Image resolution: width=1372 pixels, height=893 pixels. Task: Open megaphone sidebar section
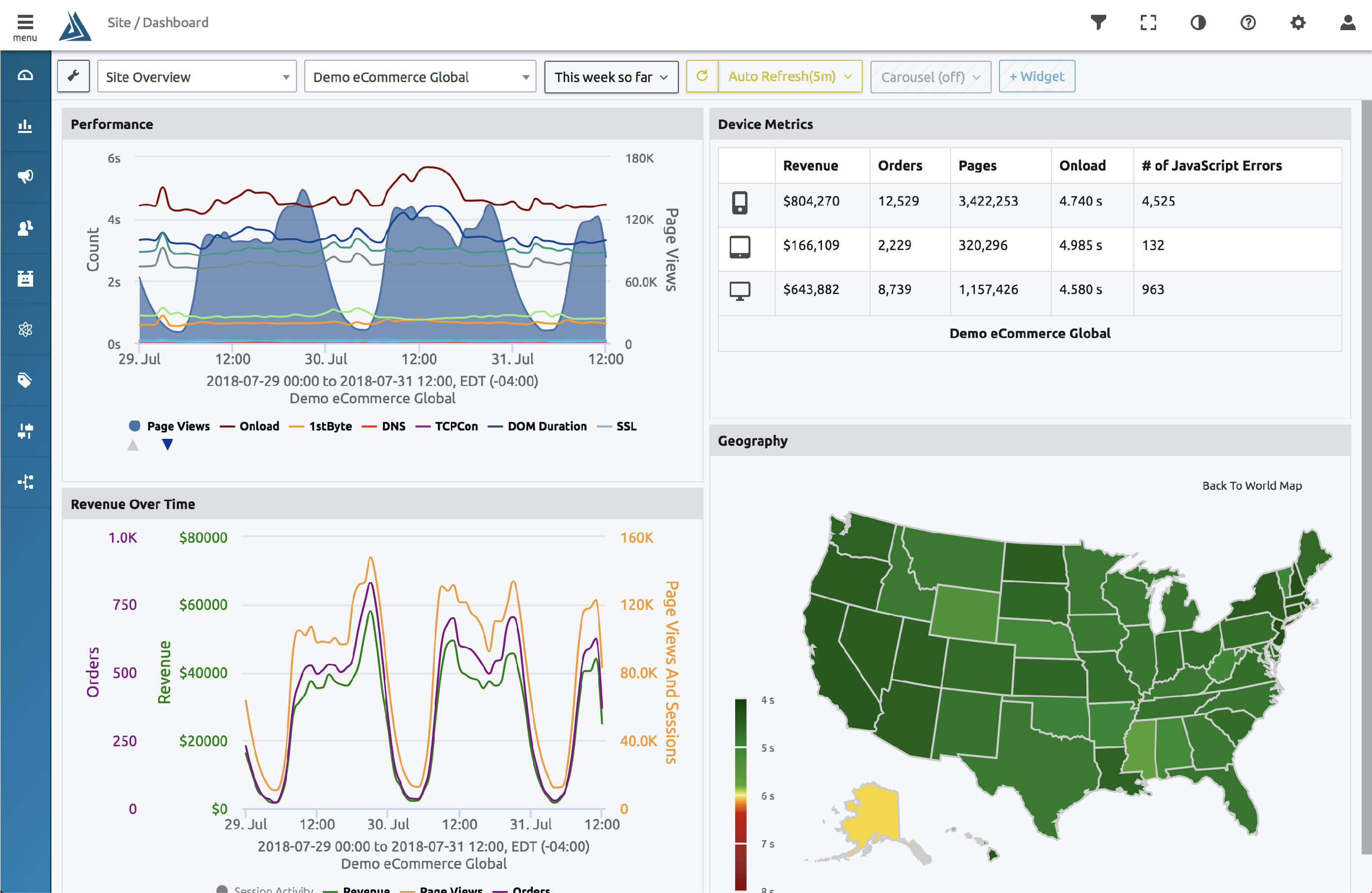pos(25,176)
